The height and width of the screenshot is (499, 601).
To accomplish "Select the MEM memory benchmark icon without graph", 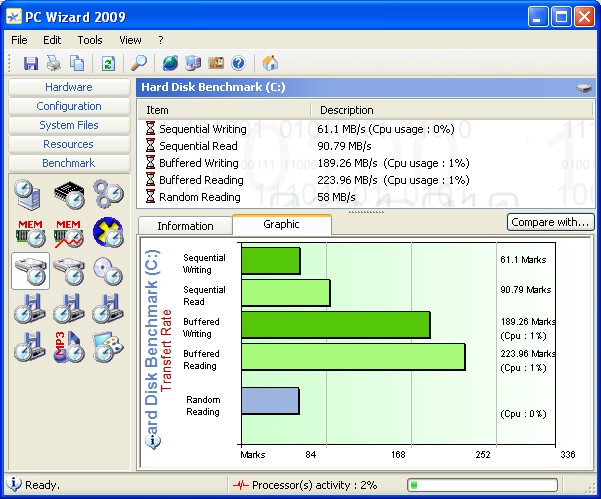I will point(31,233).
